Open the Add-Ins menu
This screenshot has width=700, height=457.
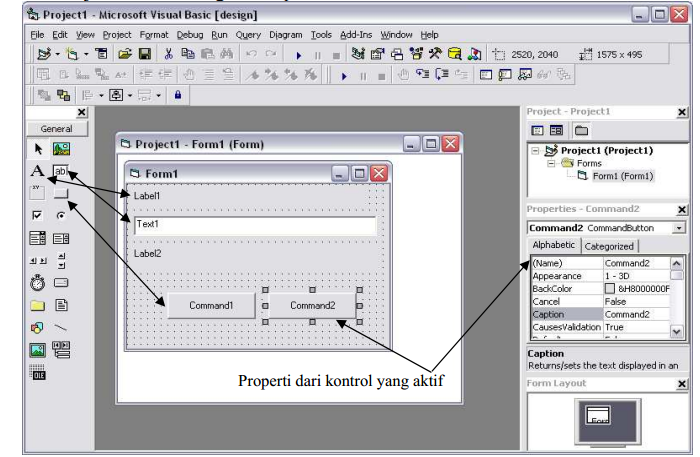(x=356, y=35)
